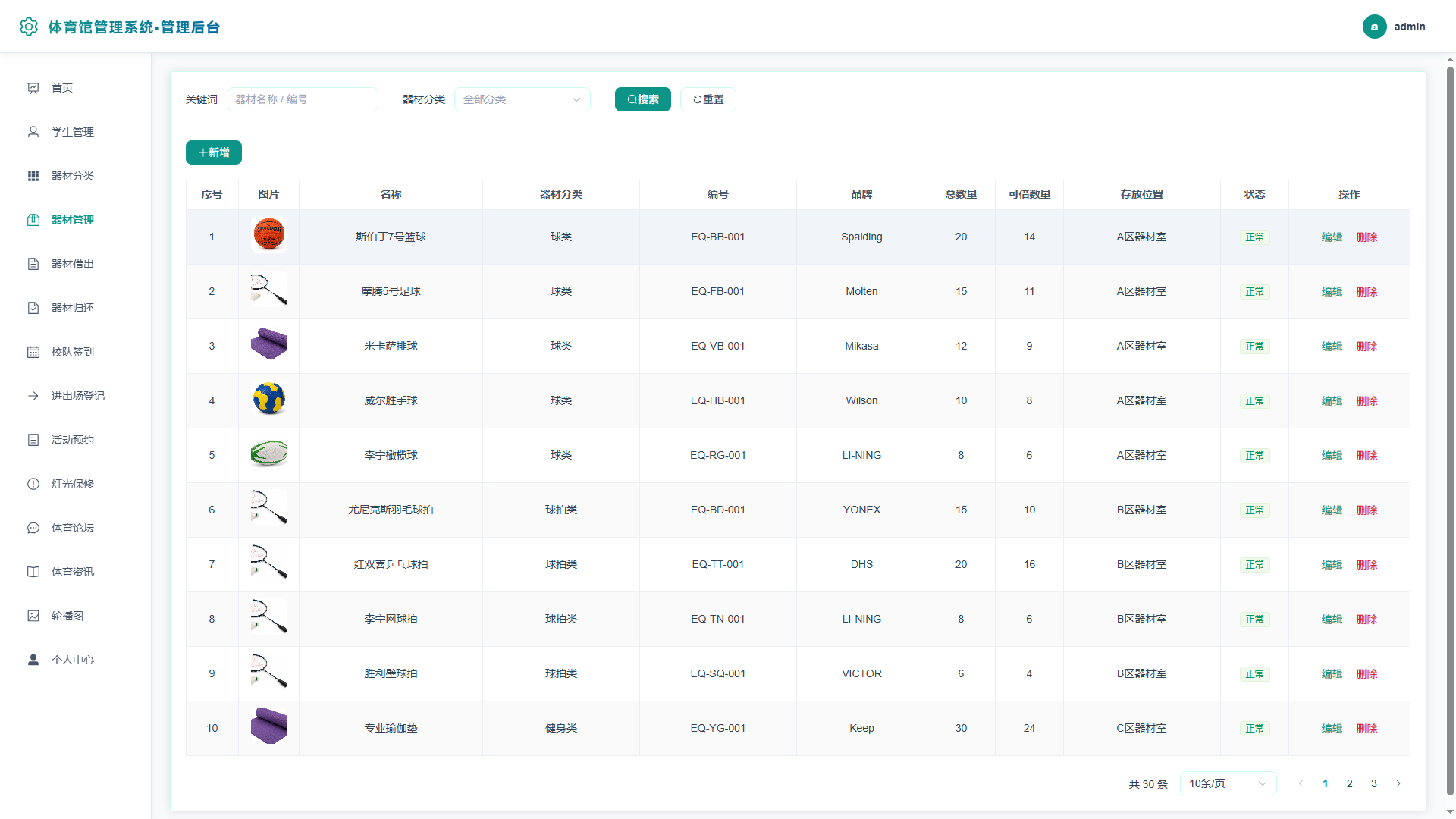The image size is (1456, 819).
Task: Open the 轮播图 picture icon
Action: 33,616
